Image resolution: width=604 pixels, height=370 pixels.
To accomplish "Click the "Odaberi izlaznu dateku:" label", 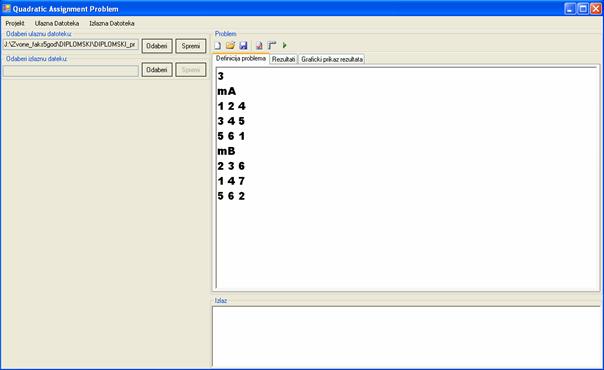I will pyautogui.click(x=37, y=59).
